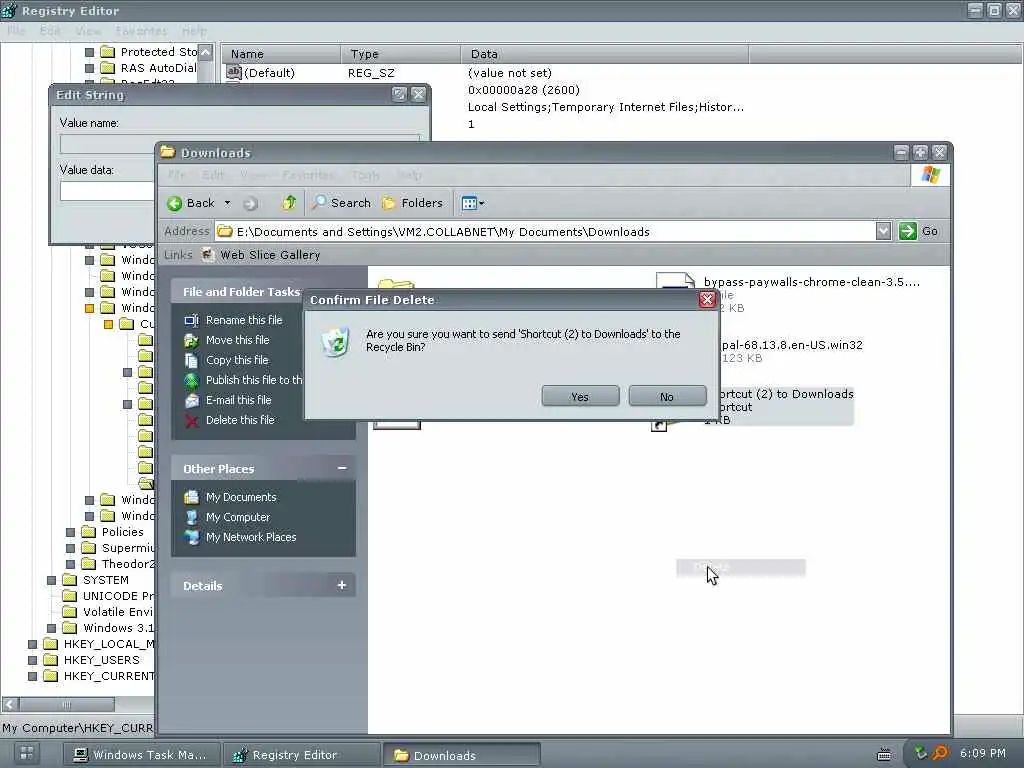Click the Name column header in Registry Editor
The width and height of the screenshot is (1024, 768).
pos(281,54)
